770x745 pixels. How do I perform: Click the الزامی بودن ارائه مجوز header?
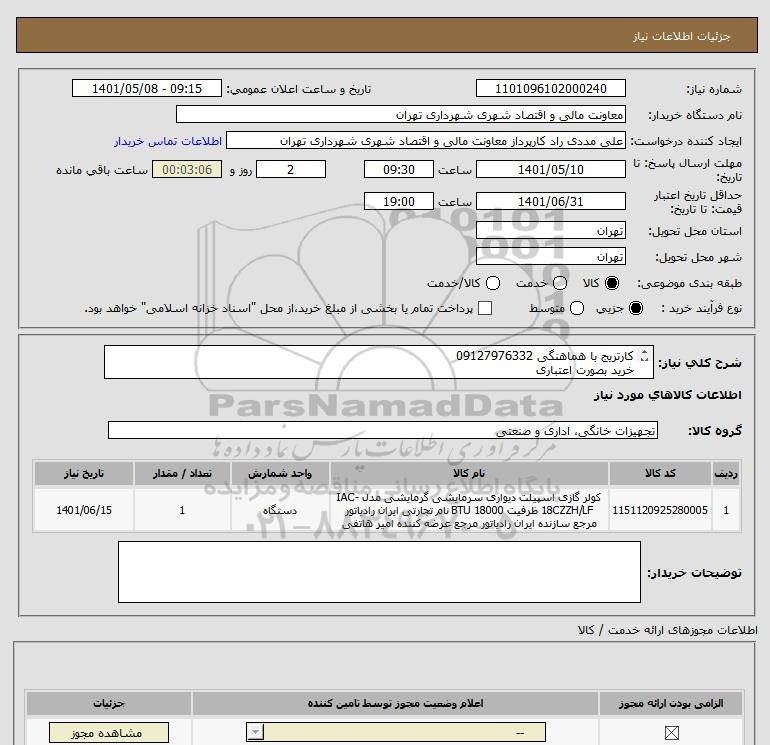(x=671, y=703)
